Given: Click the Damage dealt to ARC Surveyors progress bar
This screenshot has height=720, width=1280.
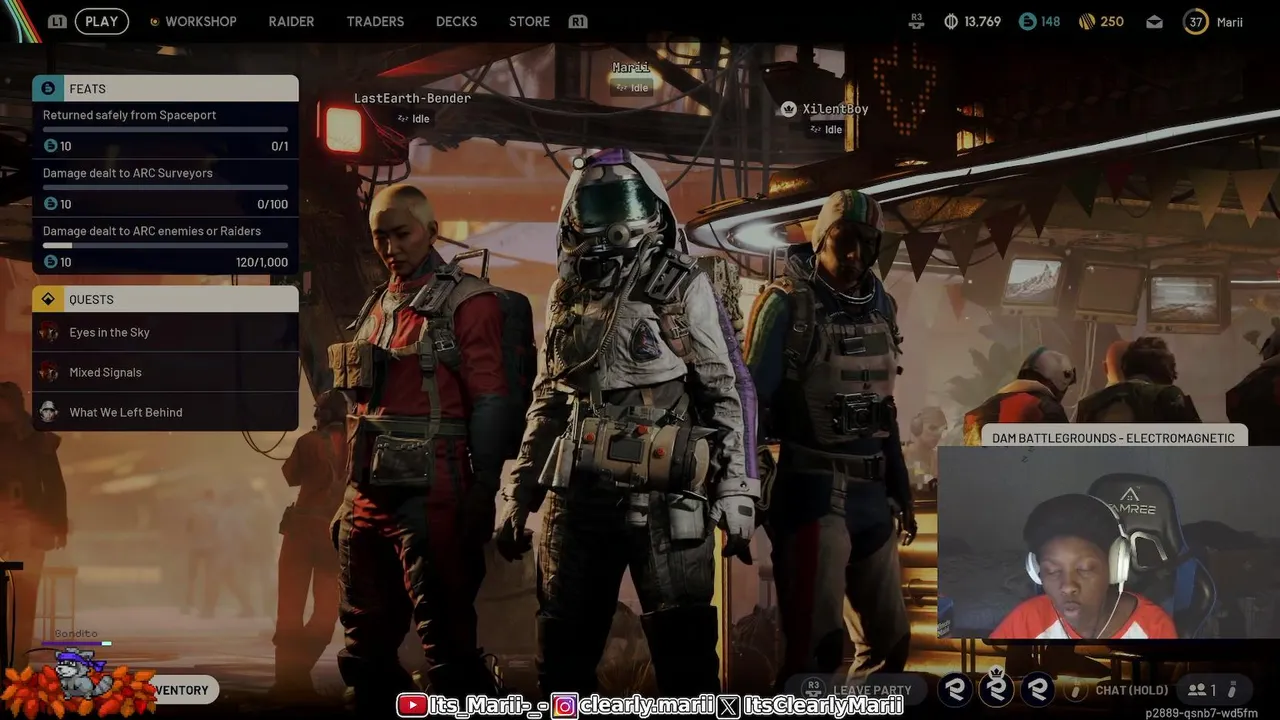Looking at the screenshot, I should (x=165, y=187).
